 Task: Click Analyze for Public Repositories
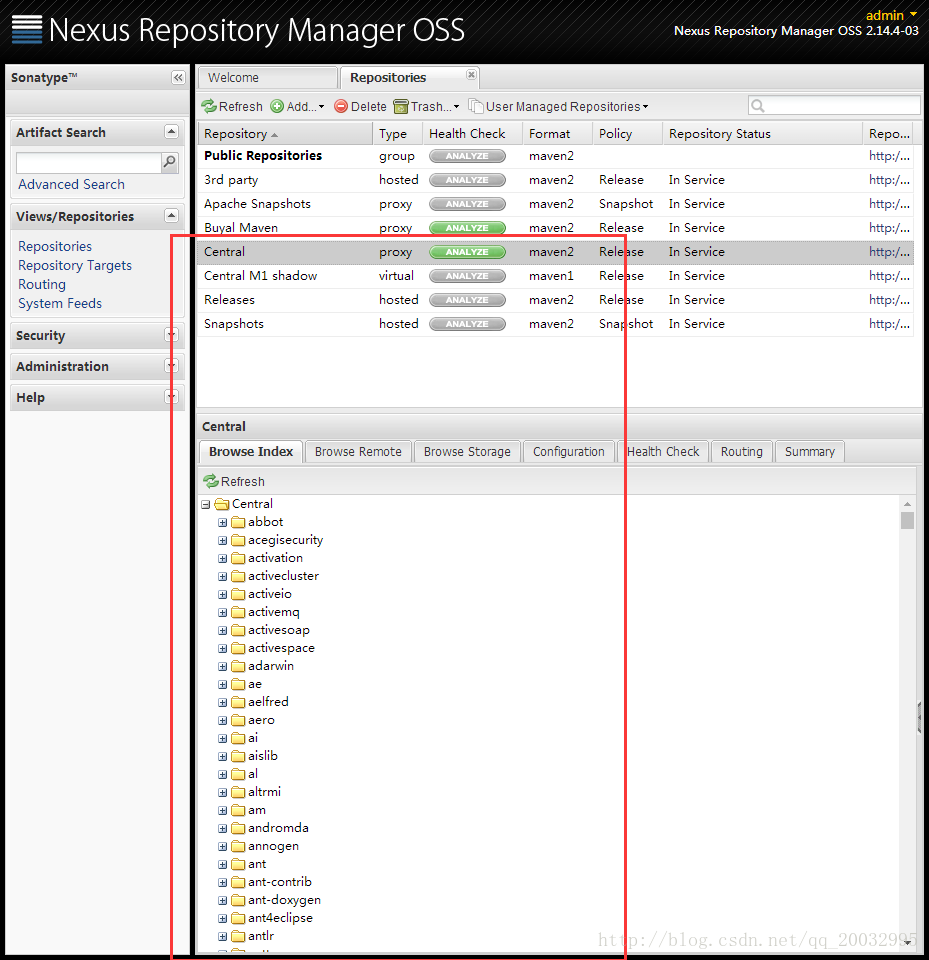(x=467, y=156)
